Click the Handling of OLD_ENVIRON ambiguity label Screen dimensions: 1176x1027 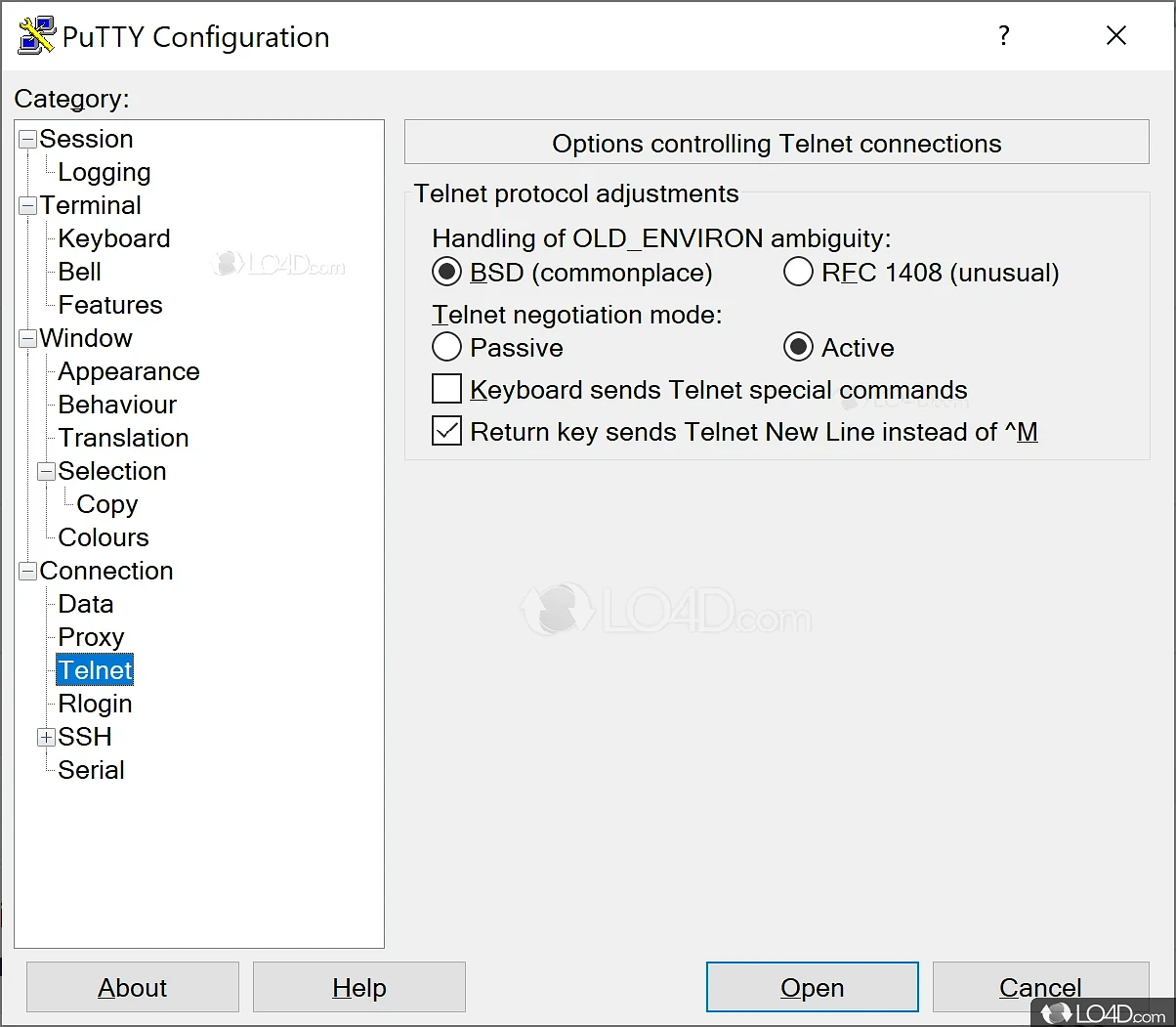coord(661,238)
